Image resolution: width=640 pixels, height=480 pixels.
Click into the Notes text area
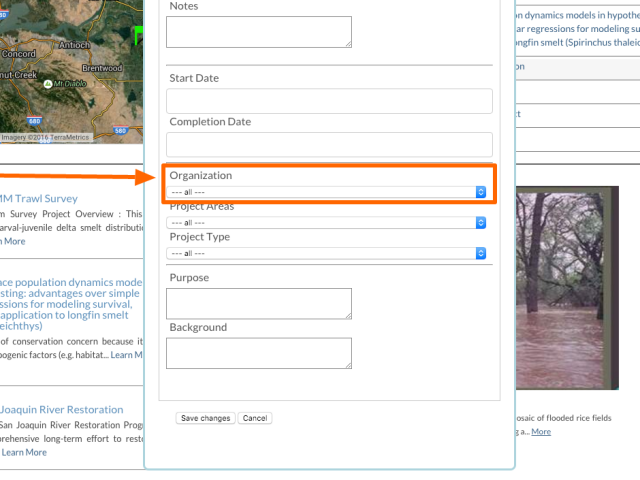[x=258, y=32]
